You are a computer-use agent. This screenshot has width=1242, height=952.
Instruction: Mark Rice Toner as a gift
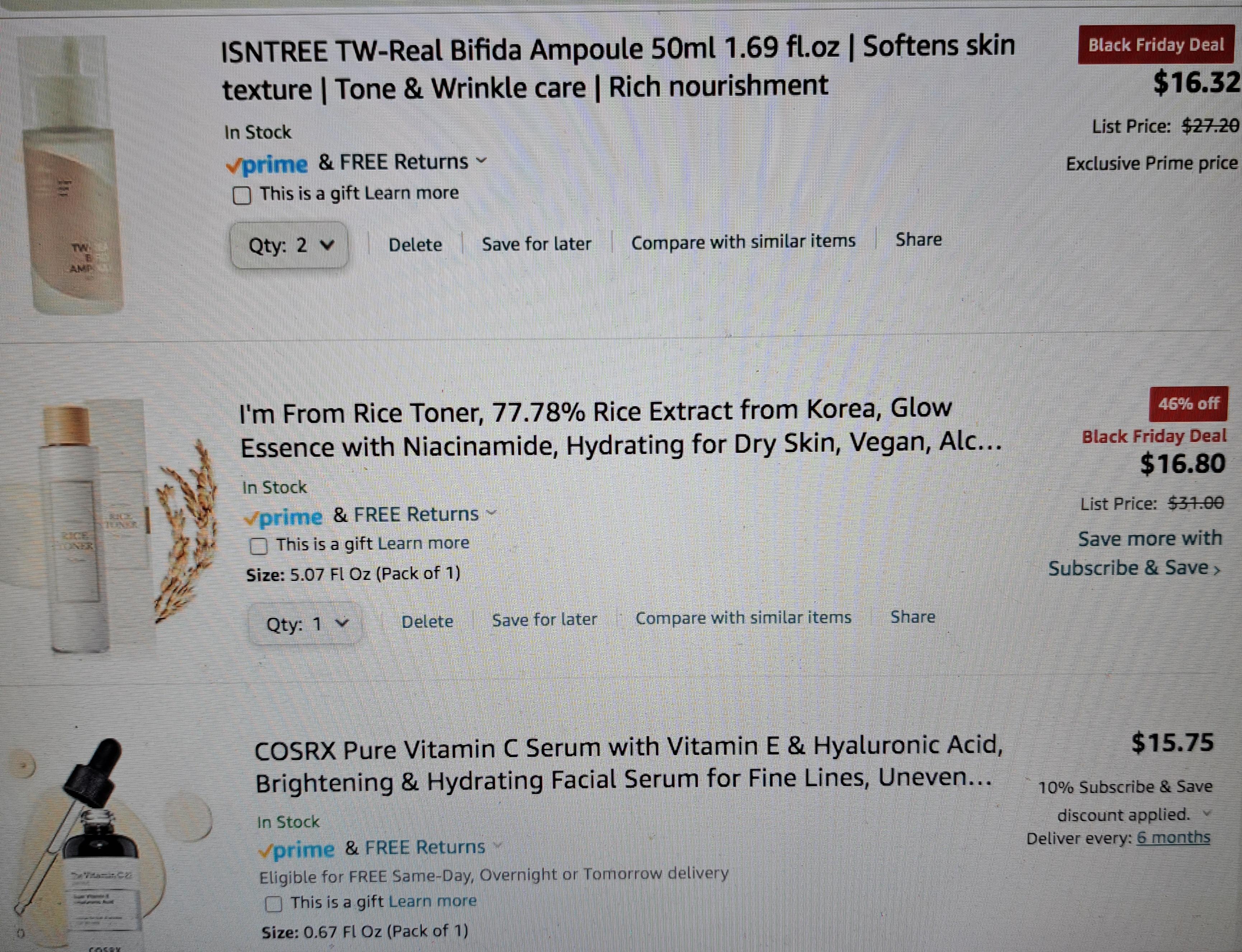tap(258, 546)
